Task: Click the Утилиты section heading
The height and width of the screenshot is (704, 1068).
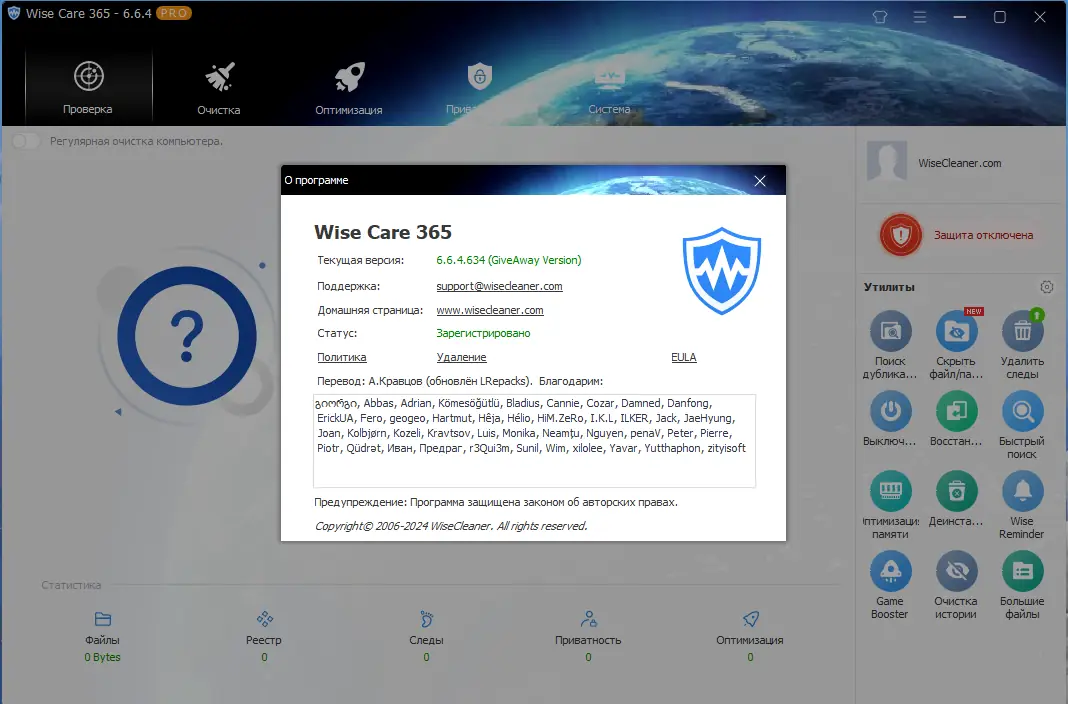Action: pyautogui.click(x=889, y=287)
